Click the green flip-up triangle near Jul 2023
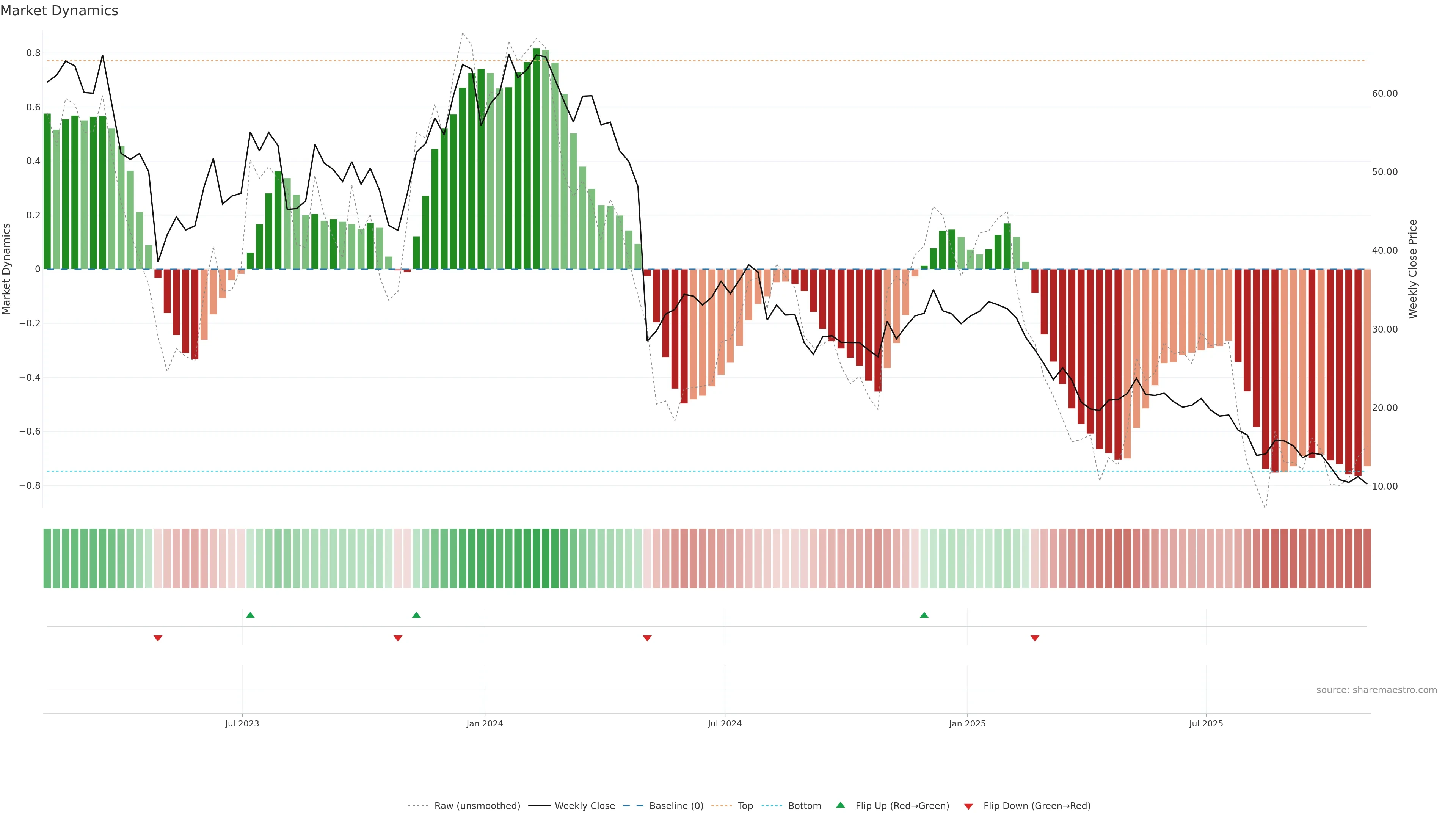The width and height of the screenshot is (1456, 819). (250, 615)
